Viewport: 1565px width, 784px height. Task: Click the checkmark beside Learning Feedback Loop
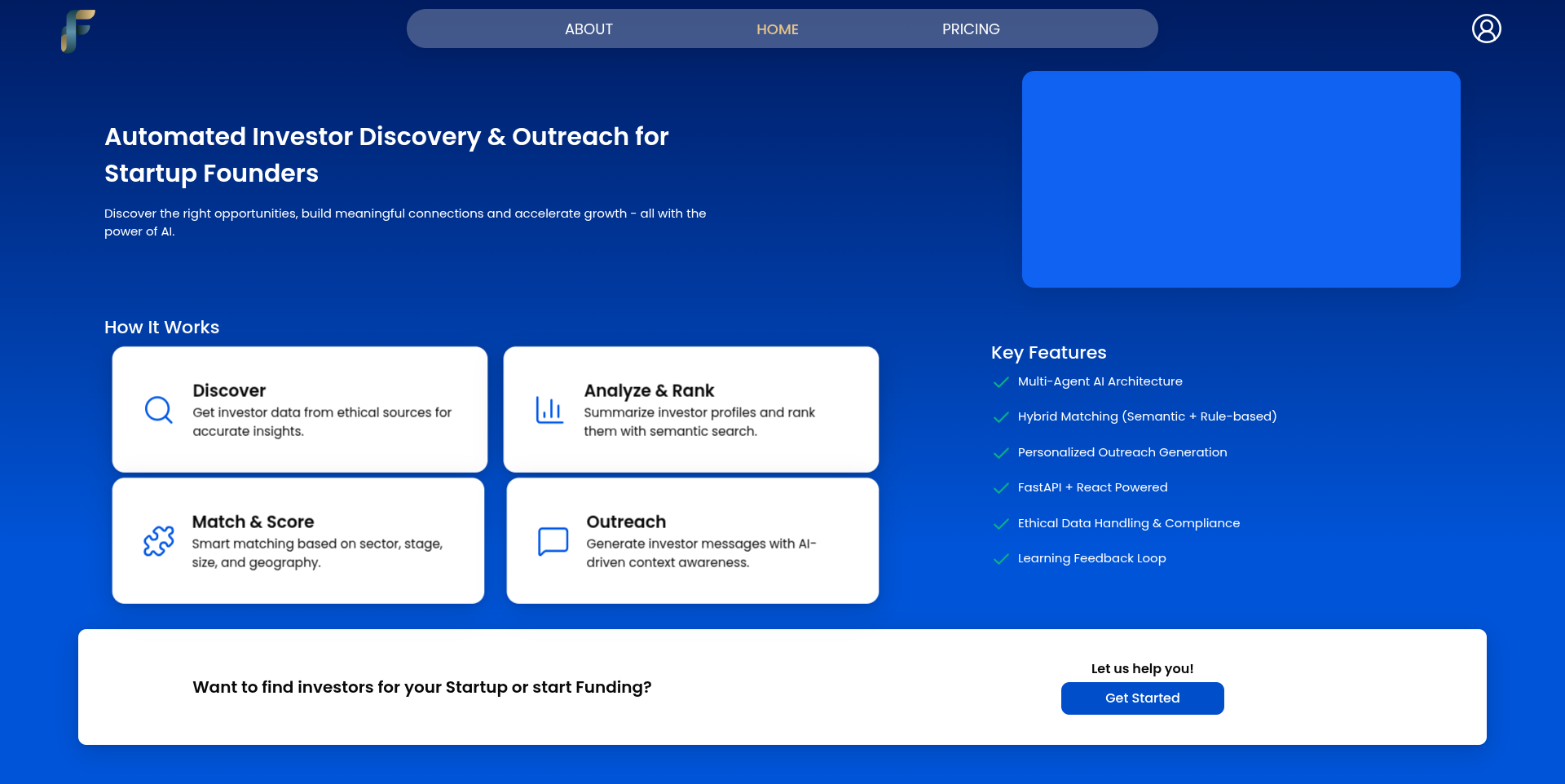pos(1000,559)
